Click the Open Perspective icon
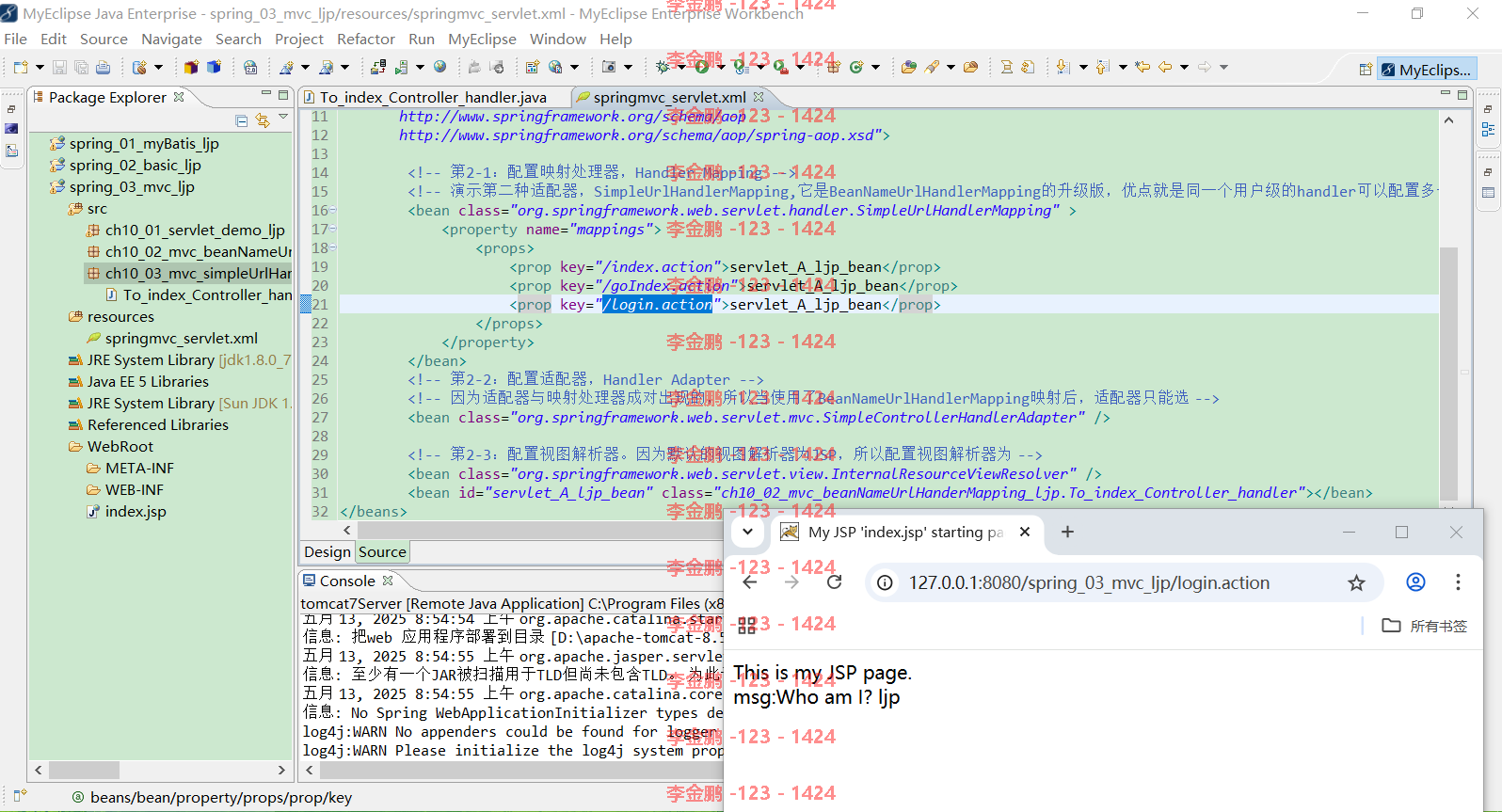The width and height of the screenshot is (1502, 812). 1366,70
